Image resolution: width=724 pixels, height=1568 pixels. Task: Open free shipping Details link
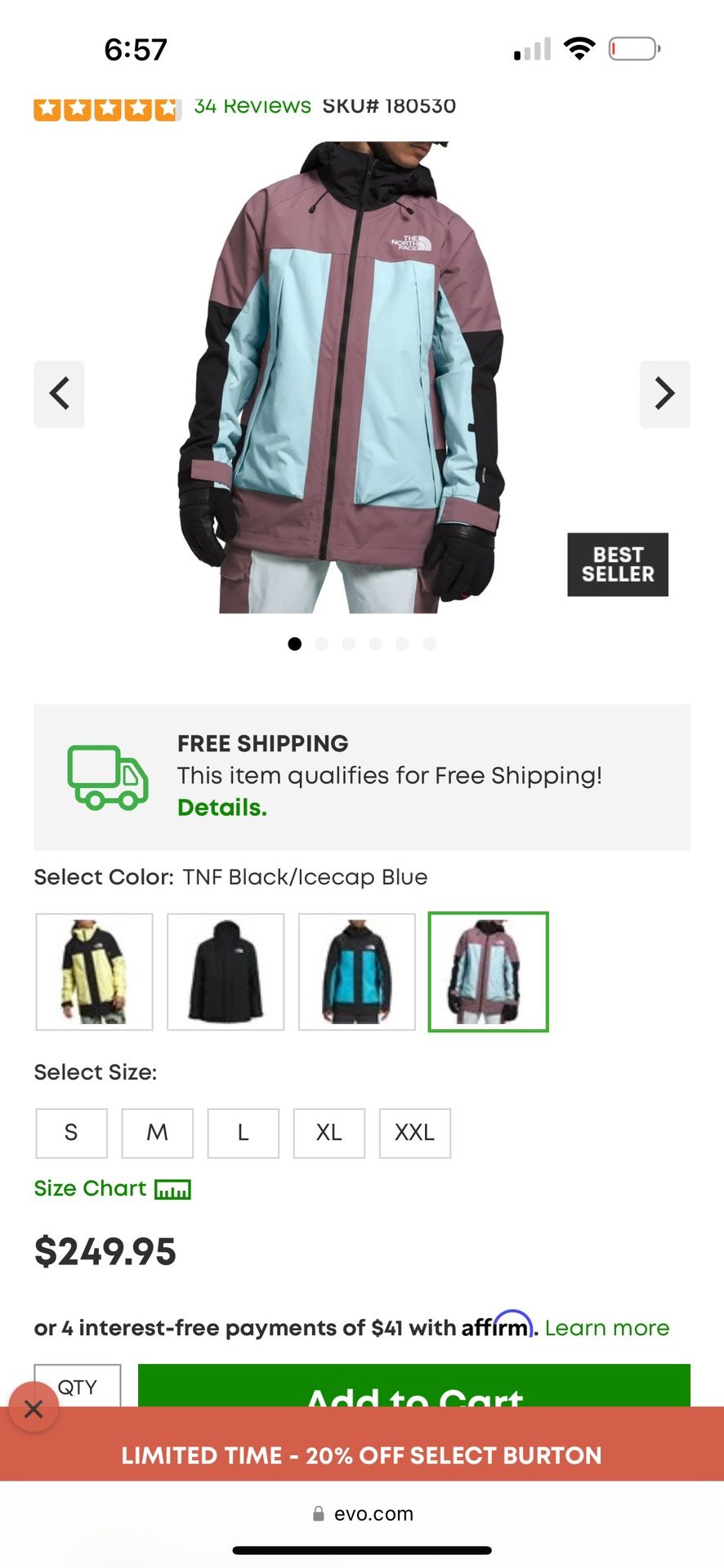click(x=222, y=808)
